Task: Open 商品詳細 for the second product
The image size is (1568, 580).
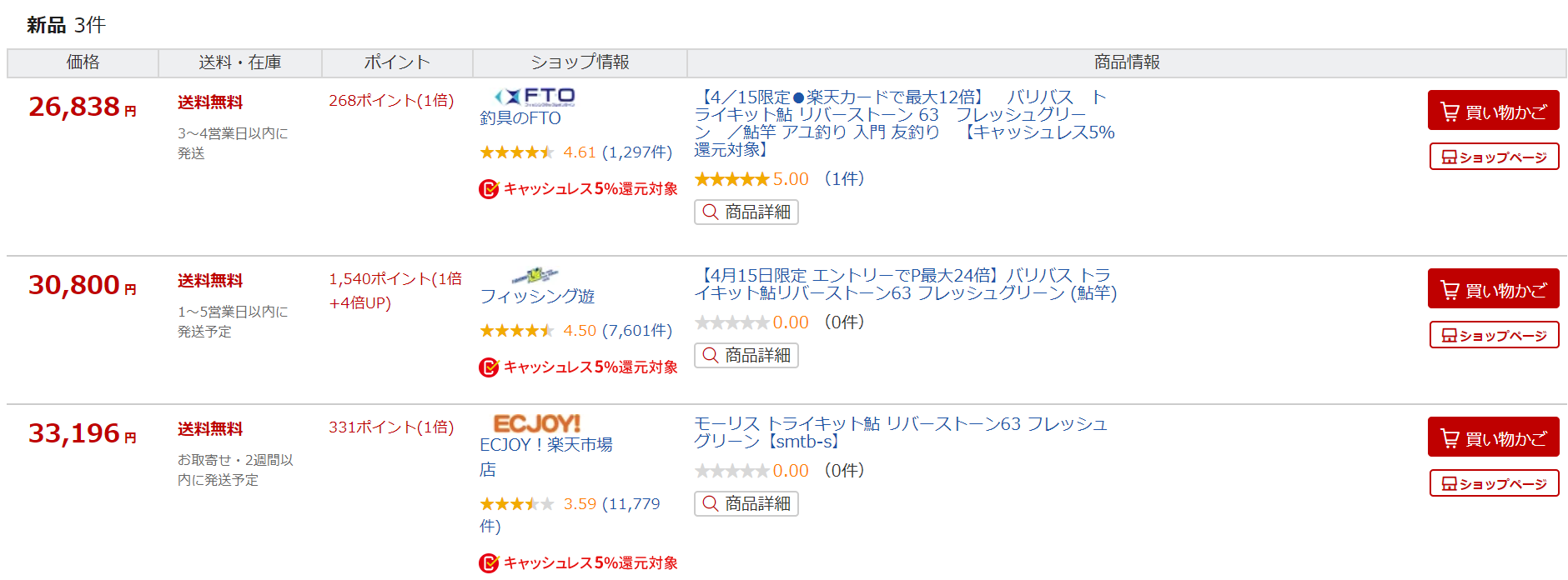Action: [746, 356]
